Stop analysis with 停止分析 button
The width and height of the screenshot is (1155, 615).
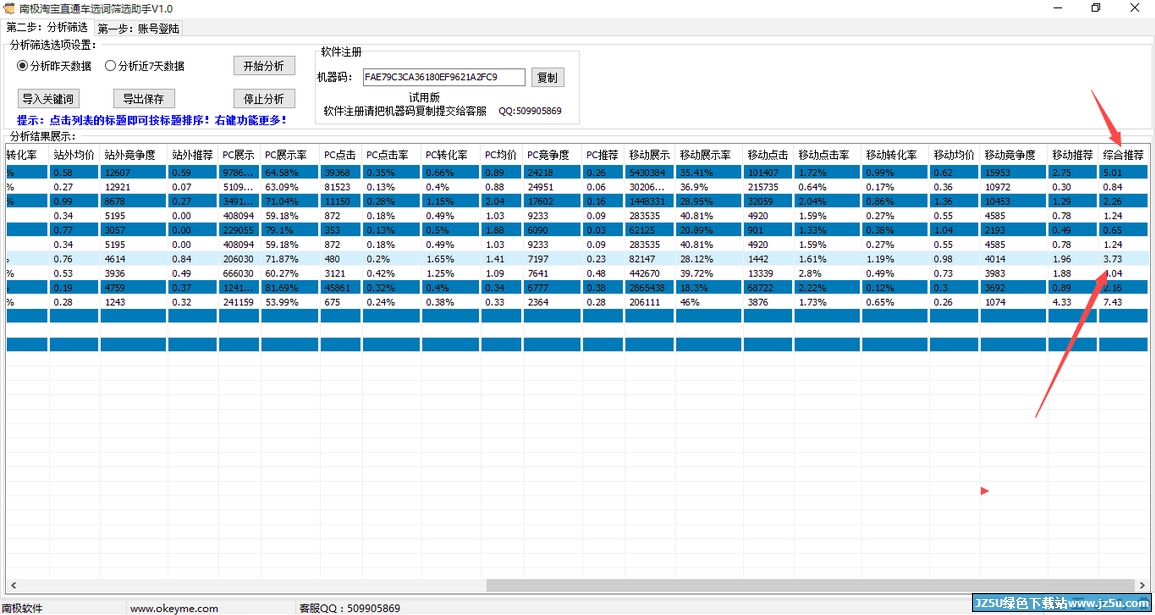point(264,99)
